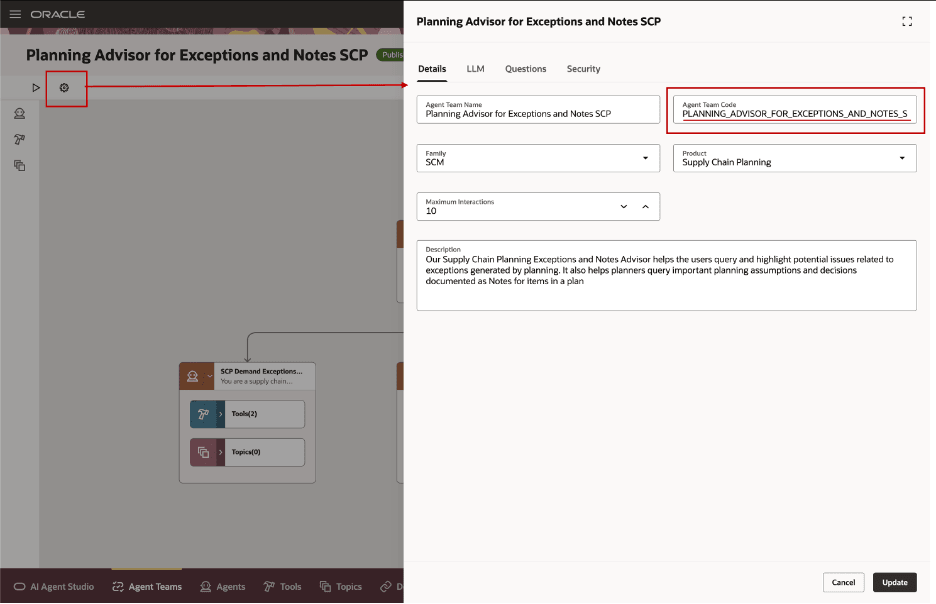Click the Published status badge

[390, 55]
